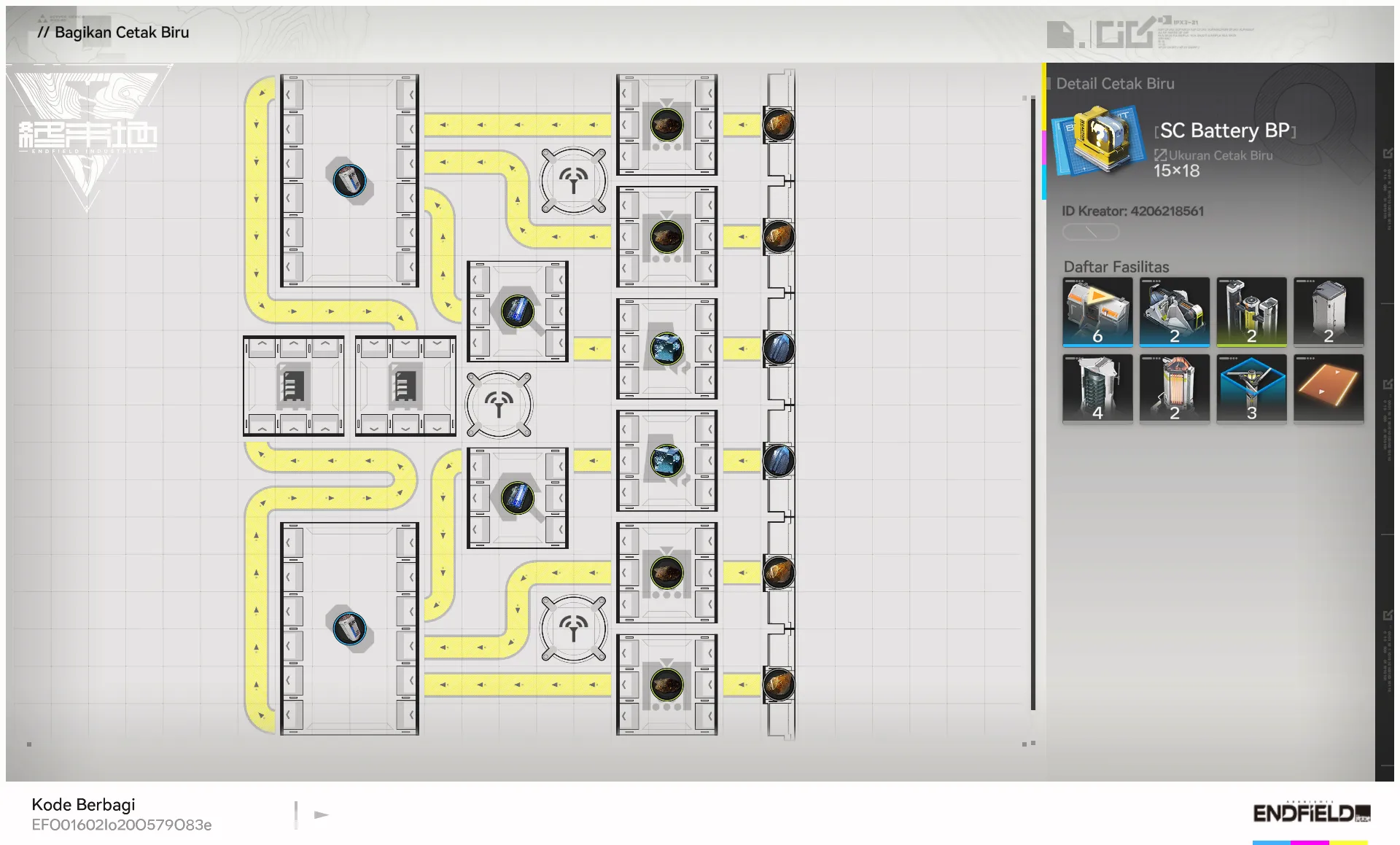The width and height of the screenshot is (1400, 845).
Task: Click the topmost ore output port icon
Action: tap(778, 125)
